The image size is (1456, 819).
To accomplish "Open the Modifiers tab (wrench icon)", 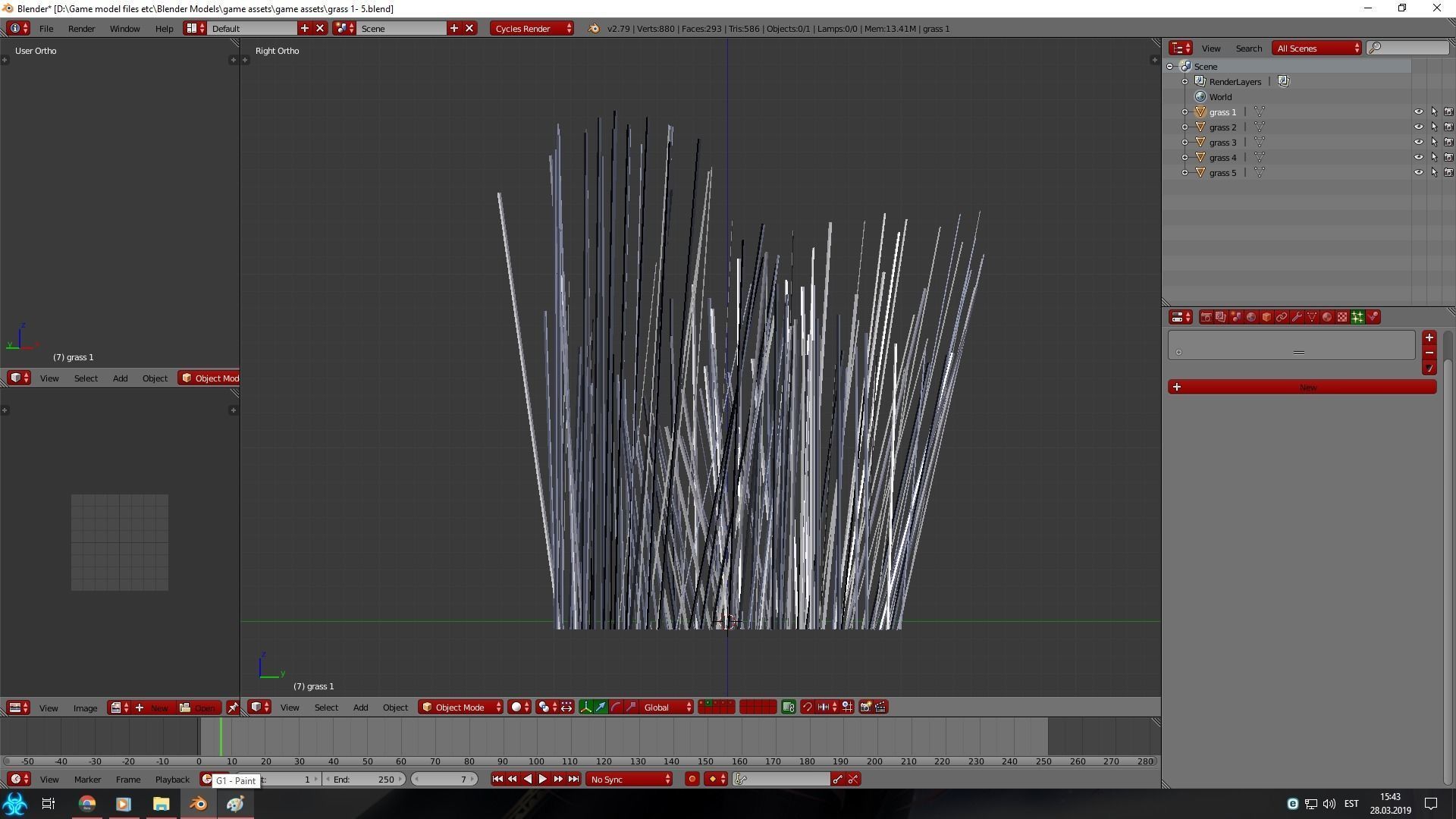I will click(1297, 317).
